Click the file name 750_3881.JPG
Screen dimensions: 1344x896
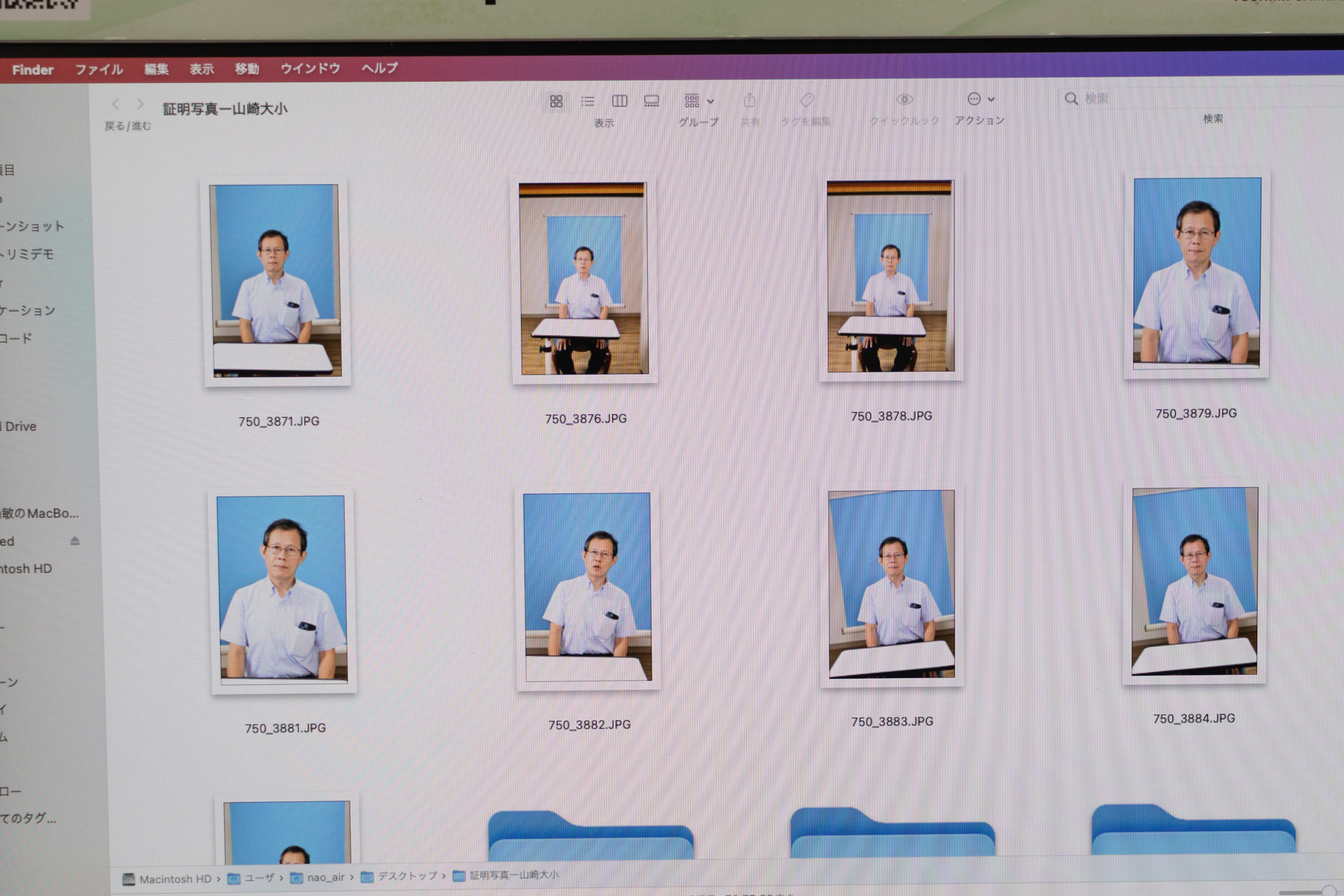pos(285,728)
